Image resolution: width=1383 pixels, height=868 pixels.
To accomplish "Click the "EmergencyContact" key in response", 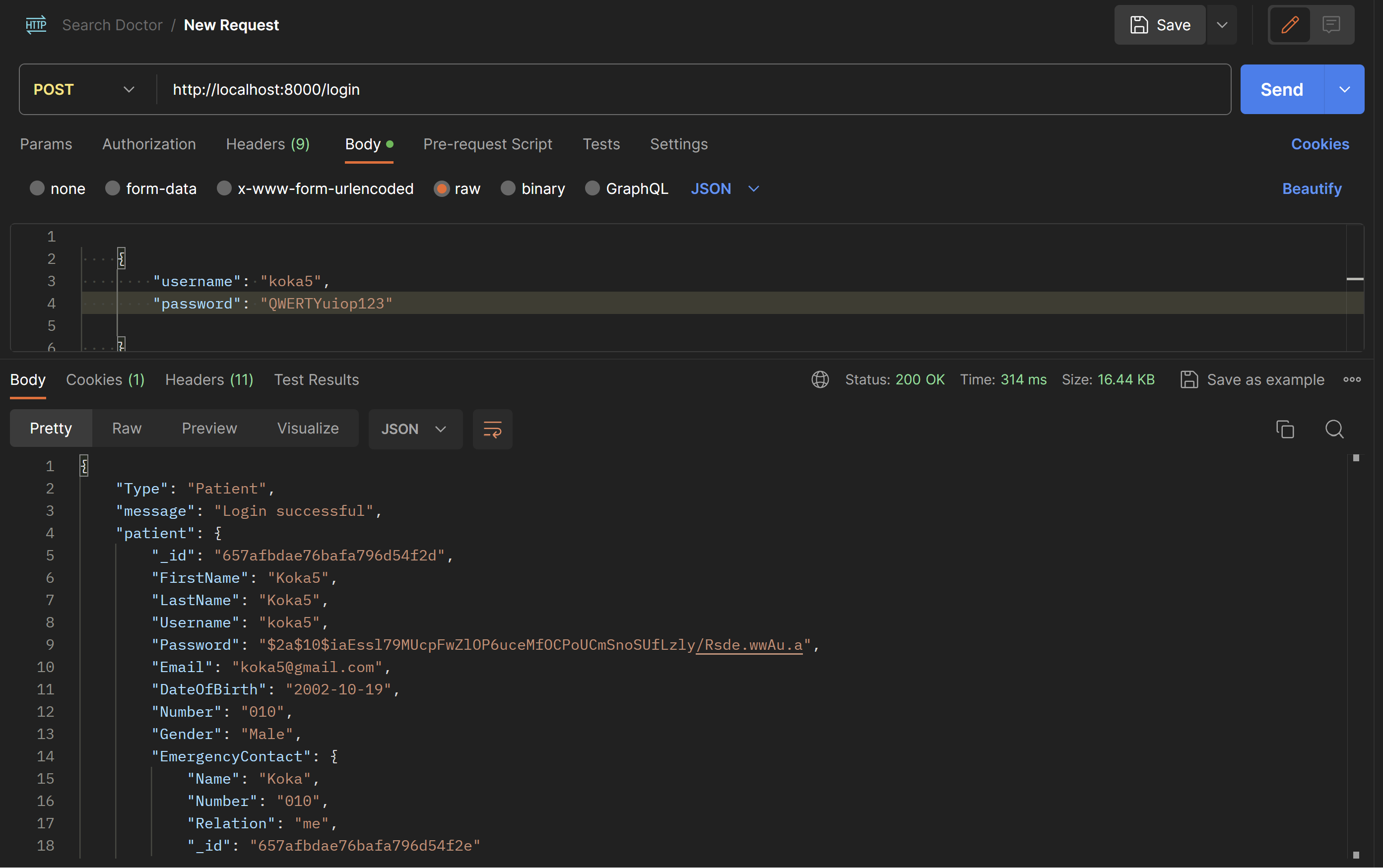I will (x=231, y=756).
